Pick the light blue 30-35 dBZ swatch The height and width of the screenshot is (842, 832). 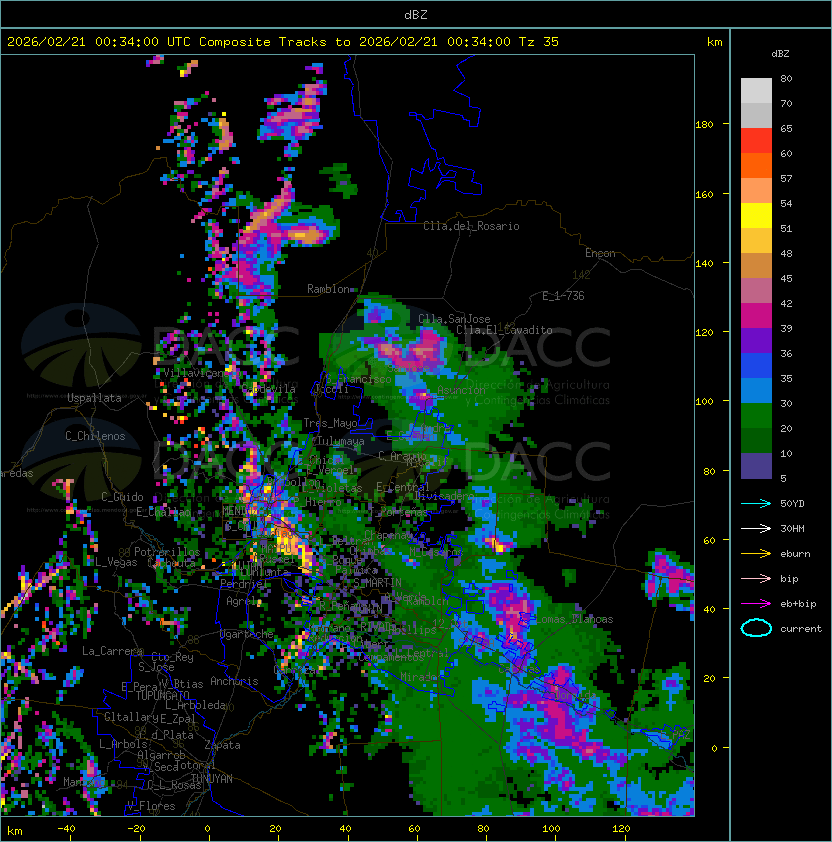[756, 390]
